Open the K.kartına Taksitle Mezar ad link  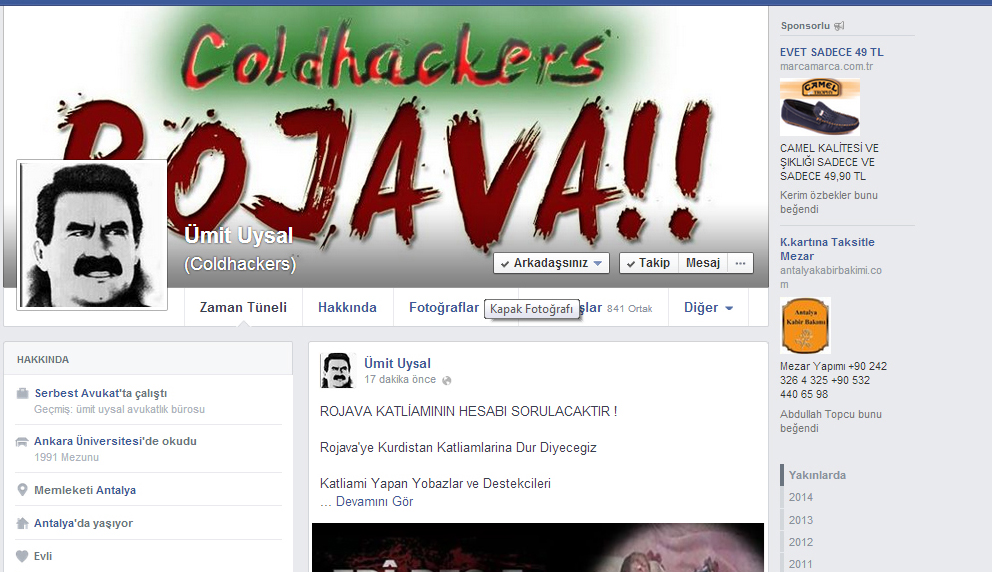pos(827,249)
